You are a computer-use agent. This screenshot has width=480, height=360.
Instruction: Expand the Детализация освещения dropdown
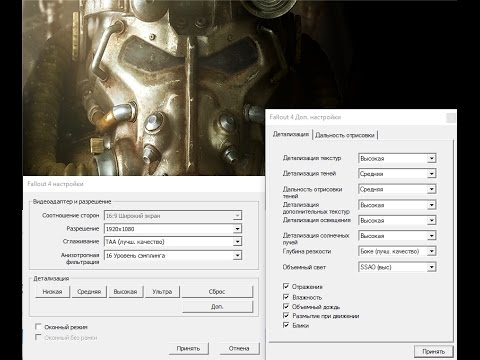point(397,220)
